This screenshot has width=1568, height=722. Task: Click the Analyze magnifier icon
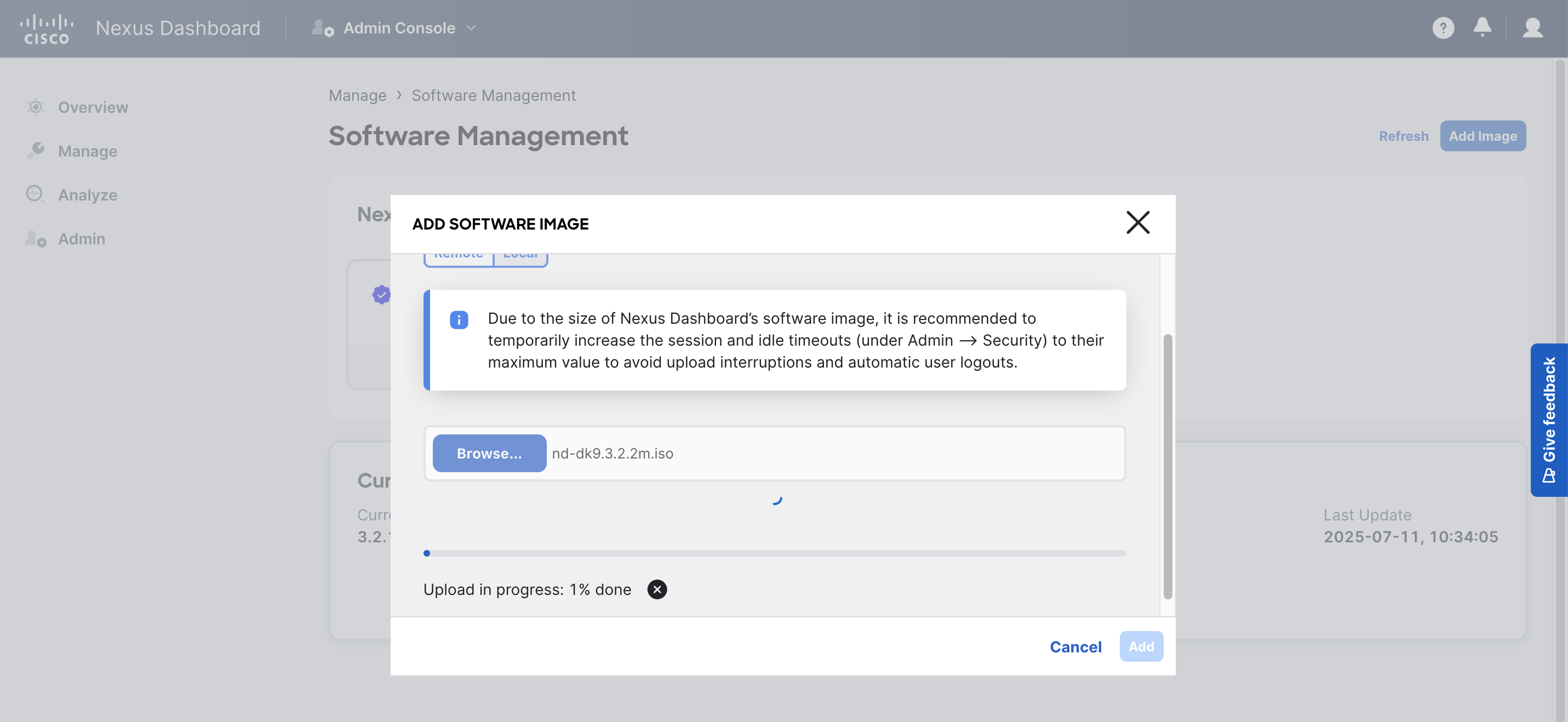(x=35, y=194)
